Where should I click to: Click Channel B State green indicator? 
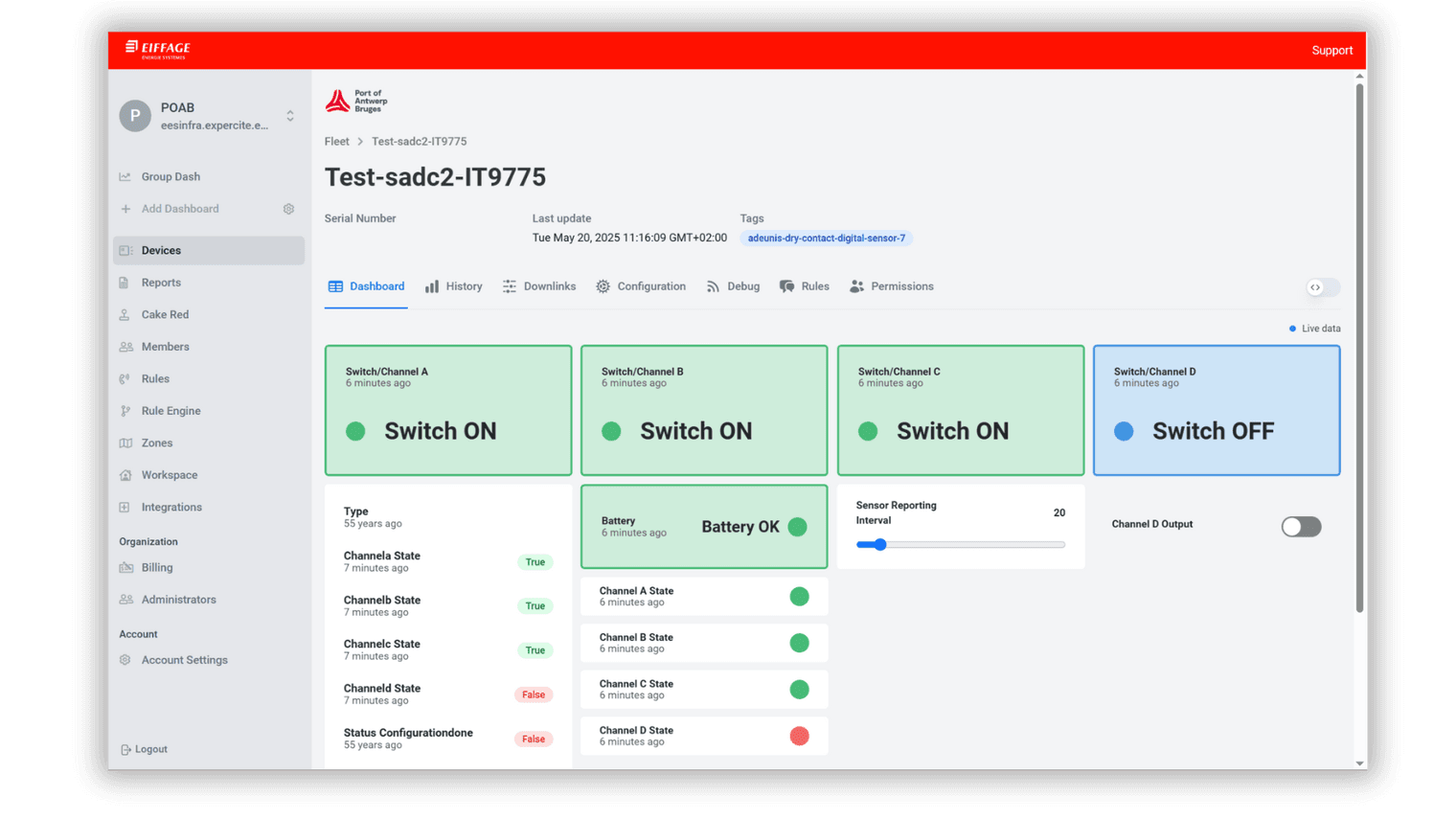(799, 643)
